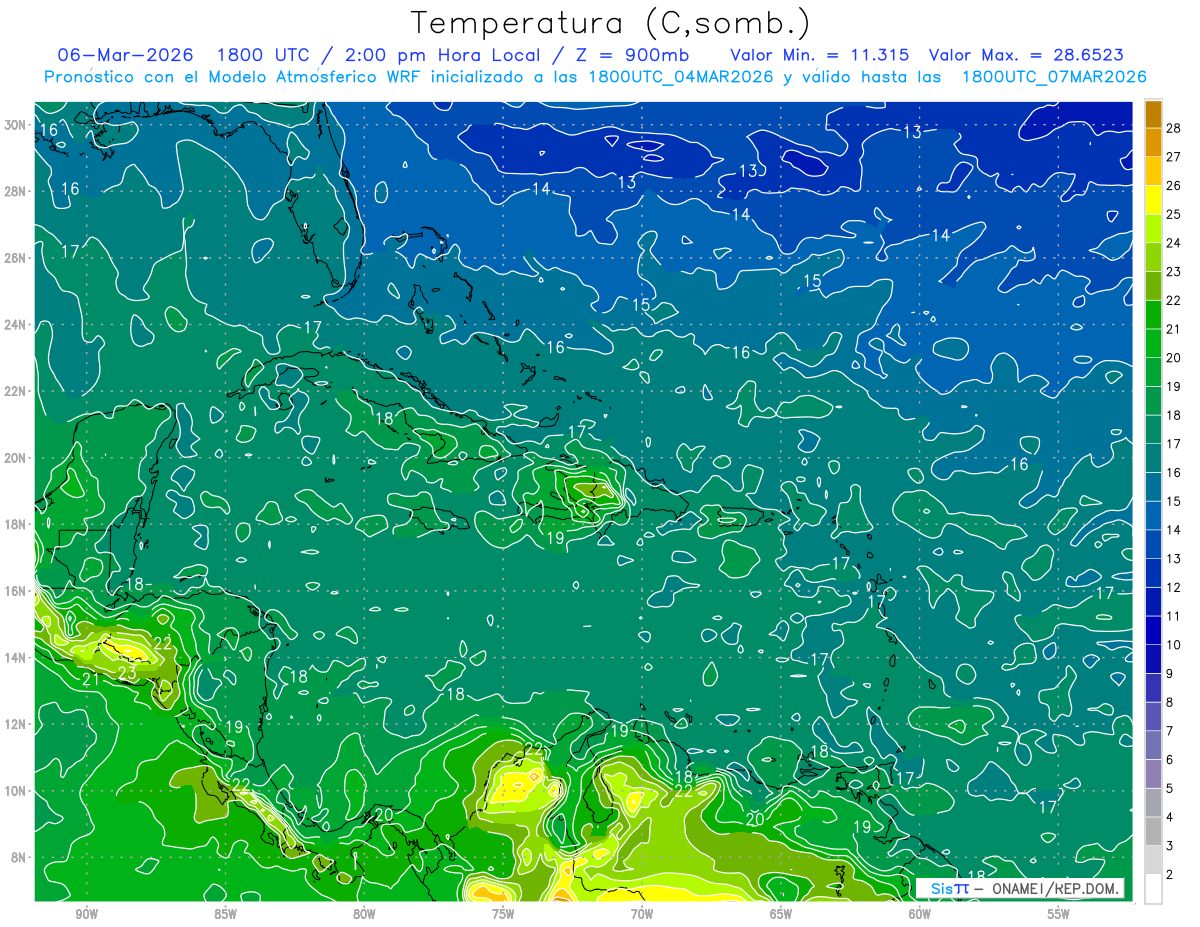This screenshot has width=1200, height=927.
Task: Click the "65W" longitude axis label
Action: (x=781, y=915)
